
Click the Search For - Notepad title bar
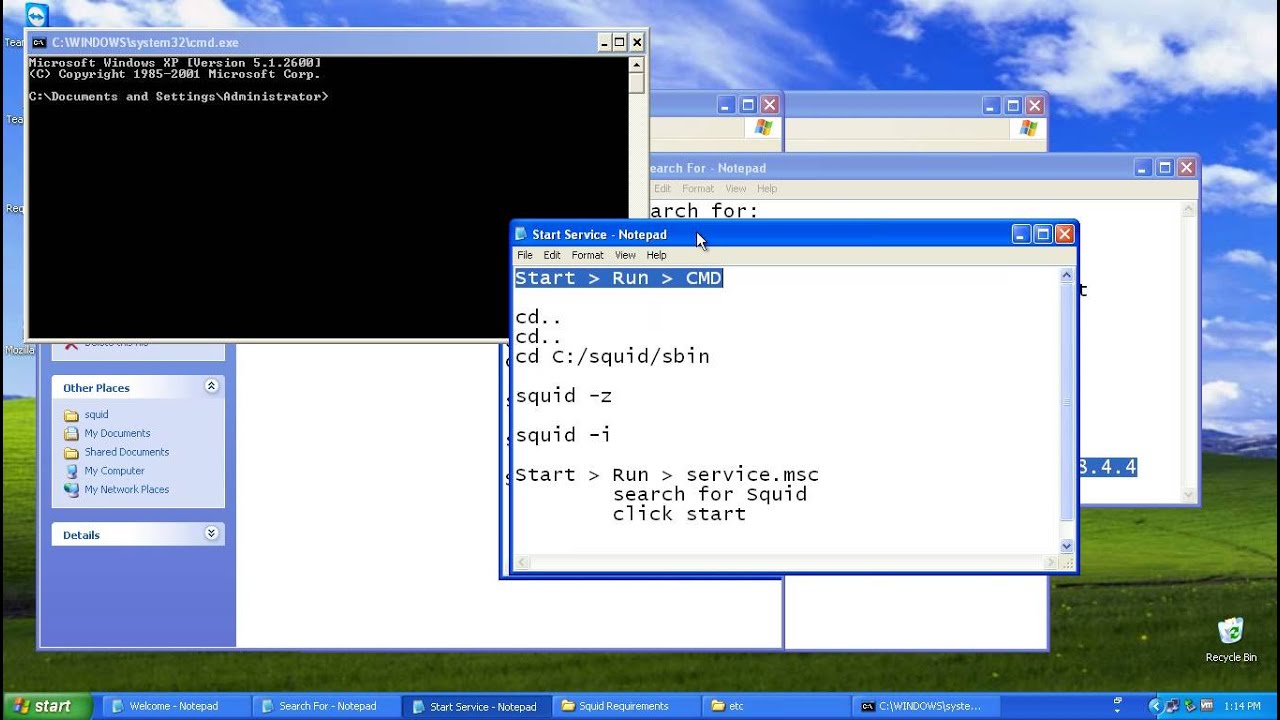click(890, 168)
